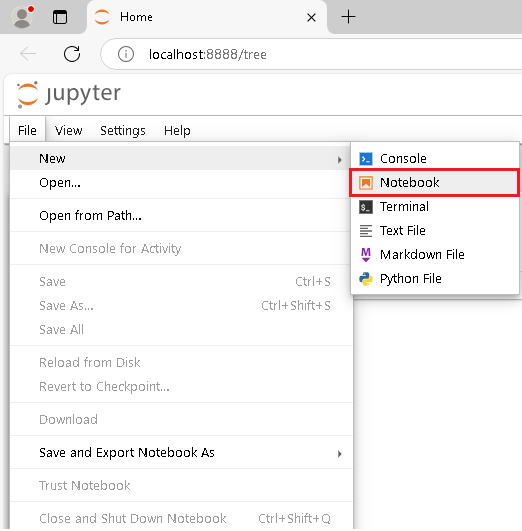Open the browser tab actions icon
The image size is (522, 531).
[x=60, y=17]
